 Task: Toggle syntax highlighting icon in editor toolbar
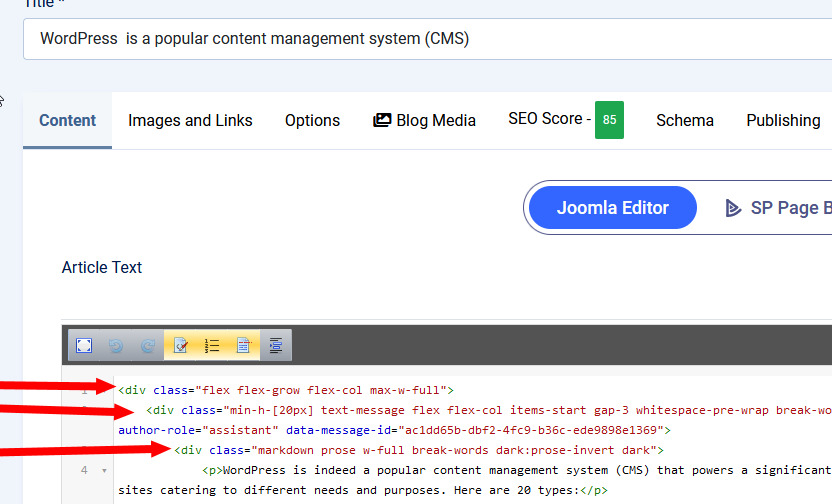tap(181, 345)
